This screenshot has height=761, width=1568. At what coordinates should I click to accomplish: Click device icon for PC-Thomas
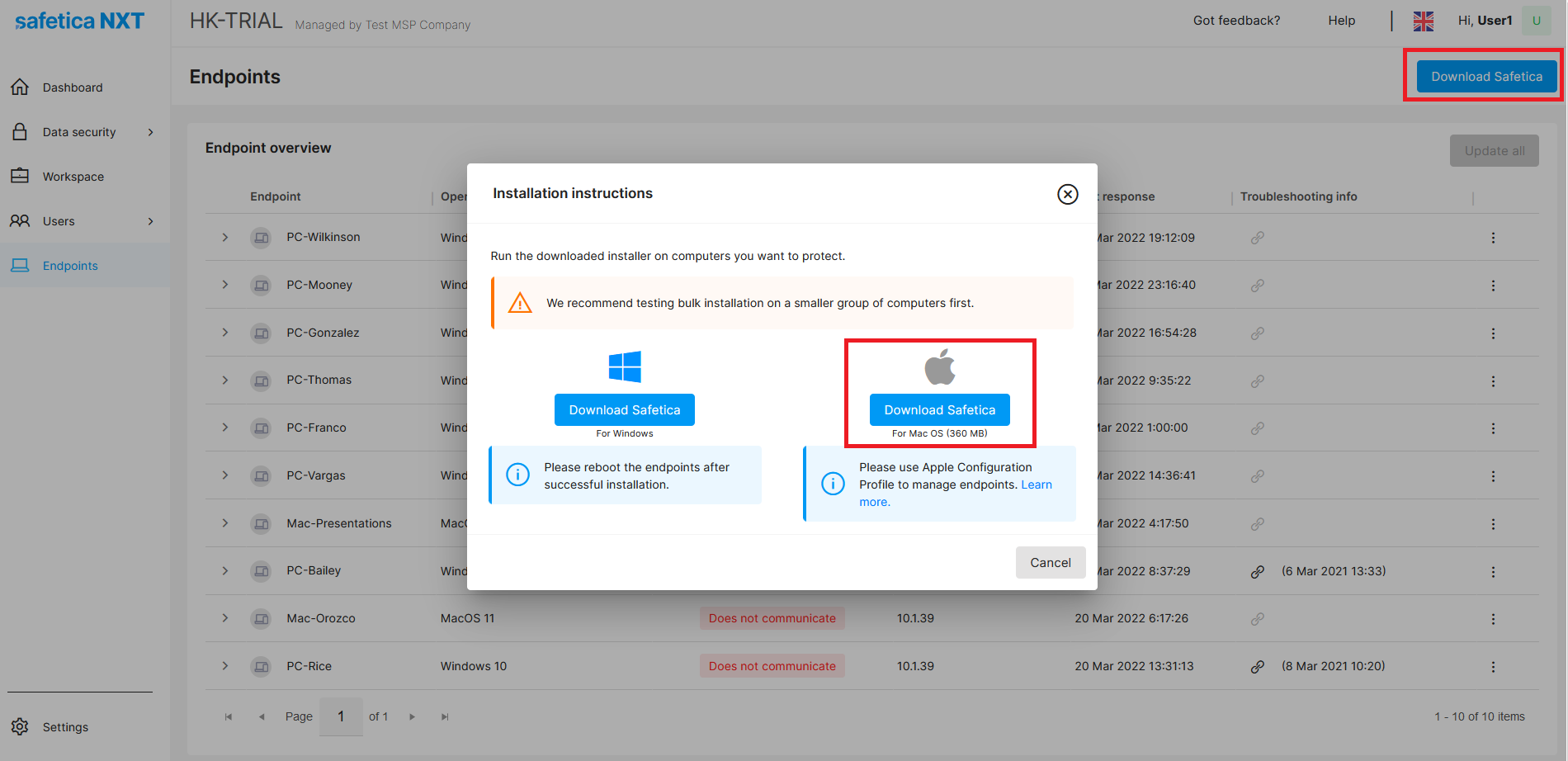coord(261,380)
